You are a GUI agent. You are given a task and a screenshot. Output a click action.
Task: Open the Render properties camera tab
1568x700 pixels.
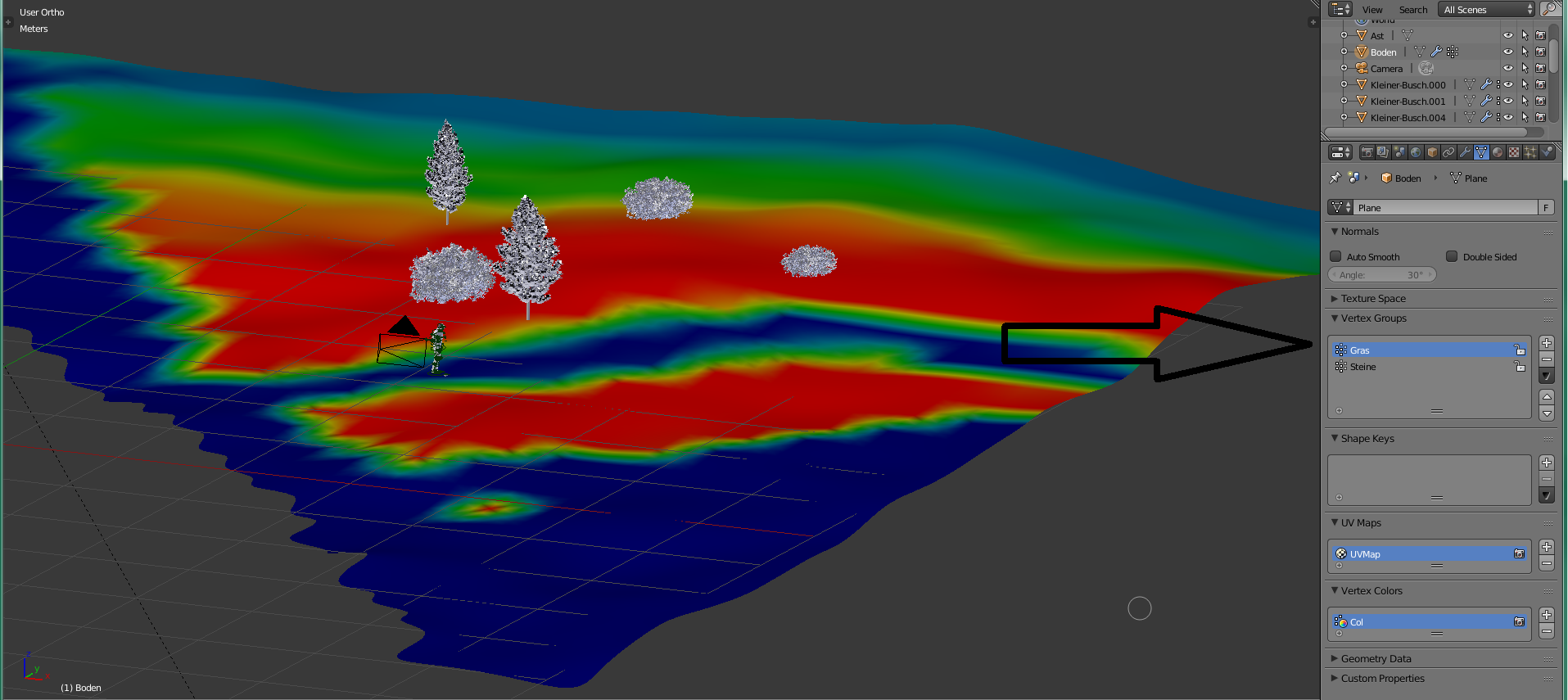1367,152
